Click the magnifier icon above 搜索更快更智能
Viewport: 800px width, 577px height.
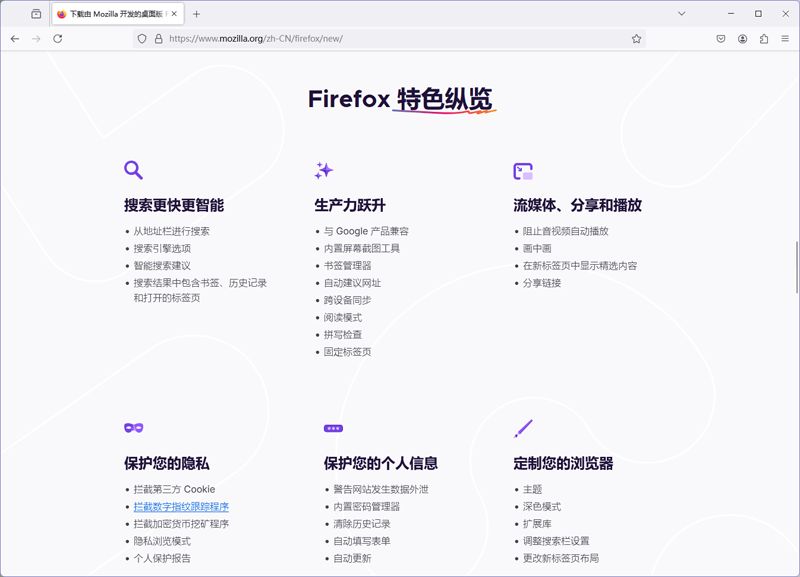(x=133, y=170)
